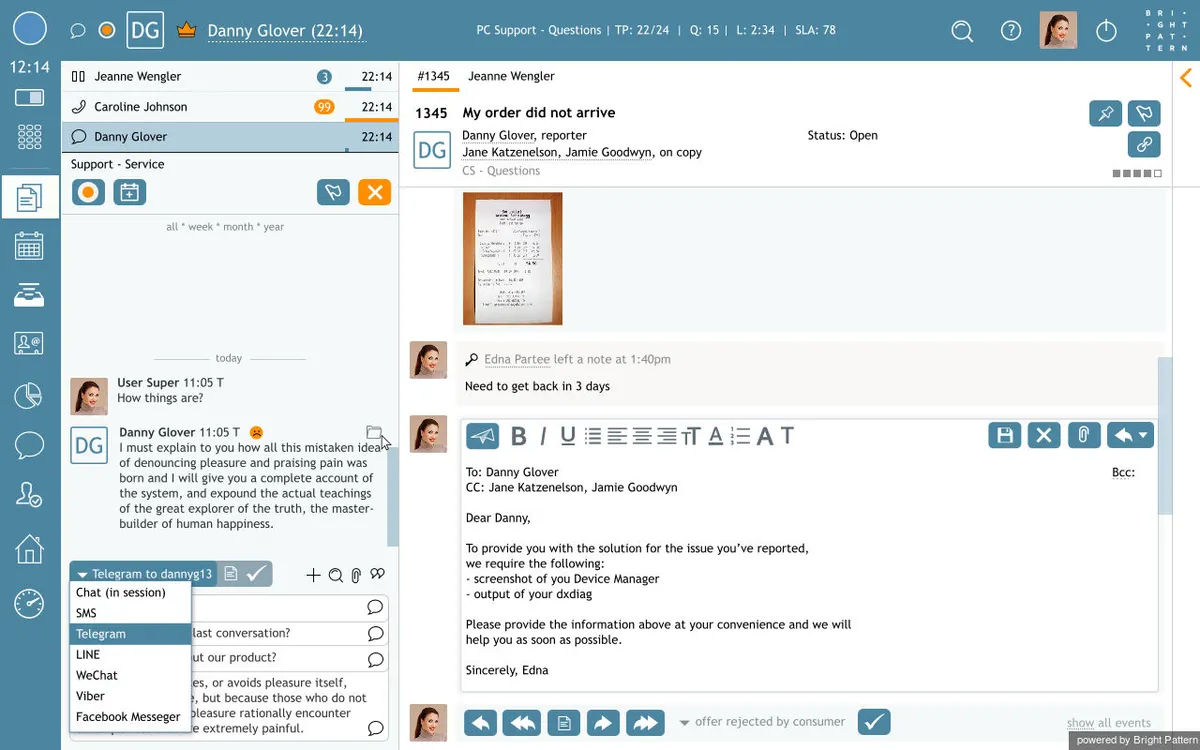
Task: Open the gauge dashboard in sidebar
Action: pos(29,603)
